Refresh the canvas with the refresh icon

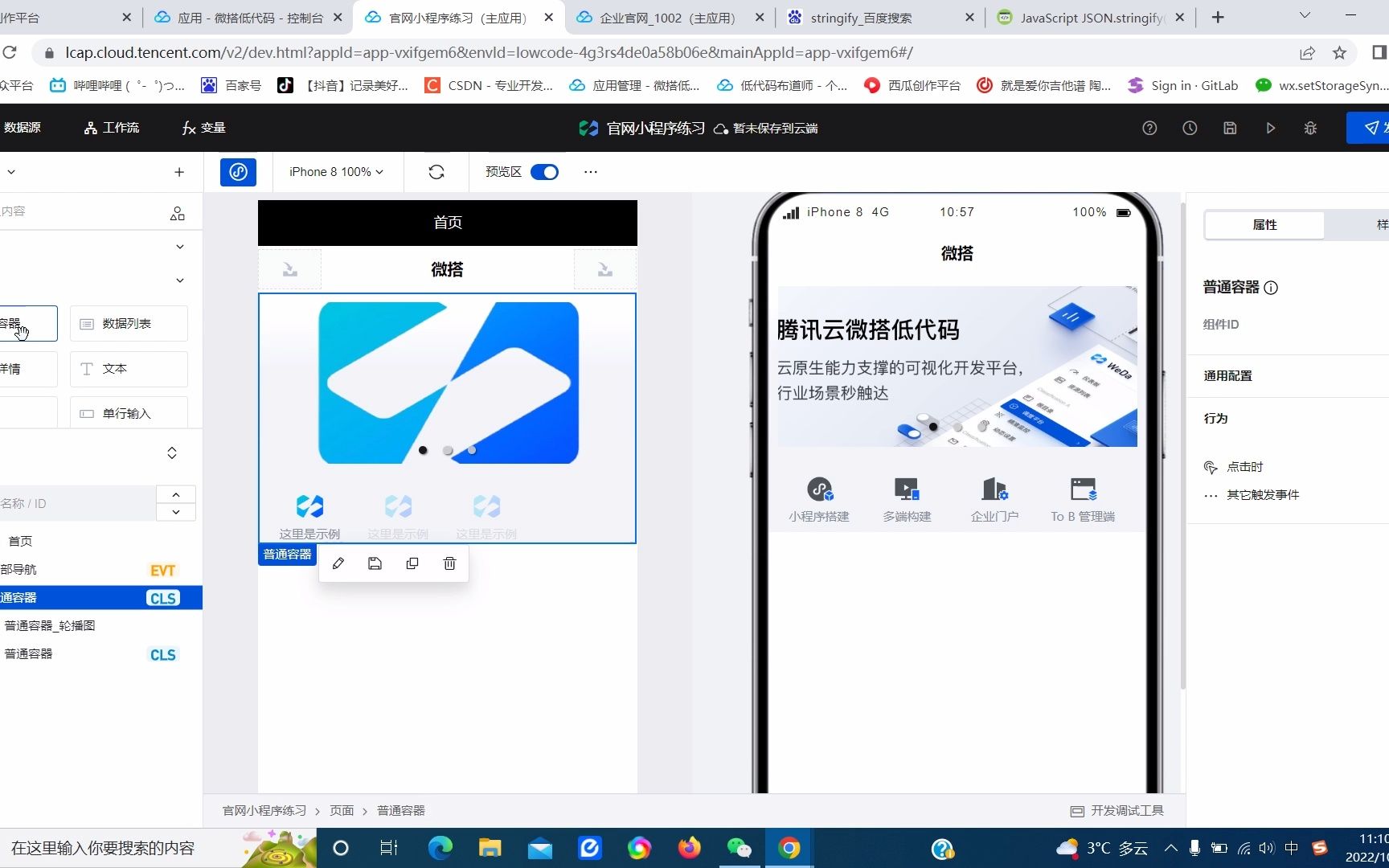tap(435, 172)
